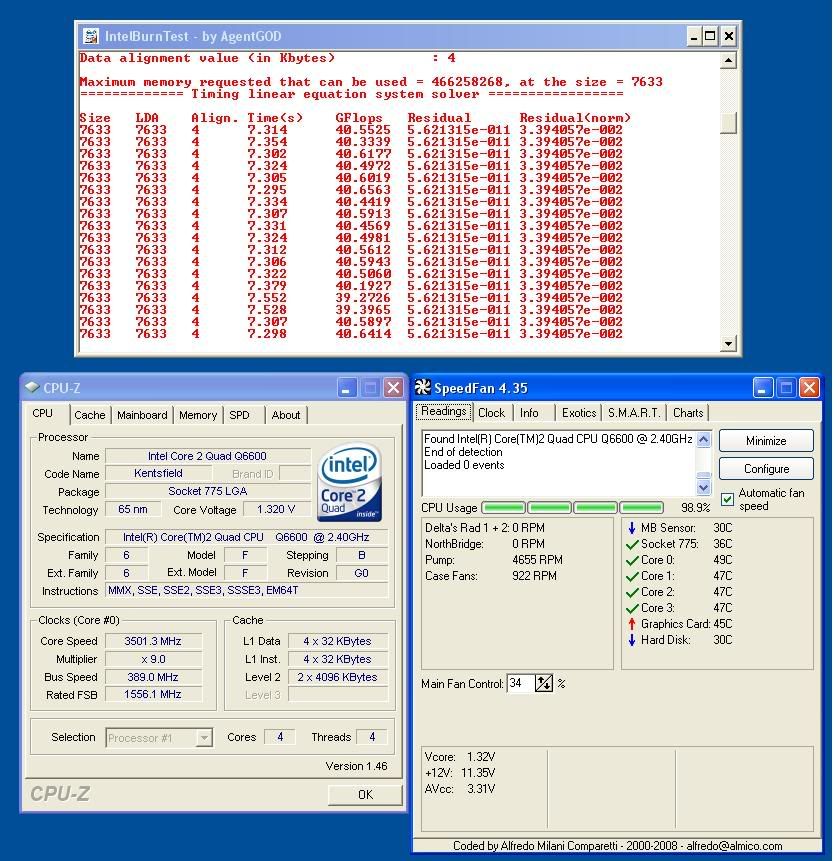Viewport: 840px width, 861px height.
Task: Select the Memory tab in CPU-Z
Action: [x=198, y=415]
